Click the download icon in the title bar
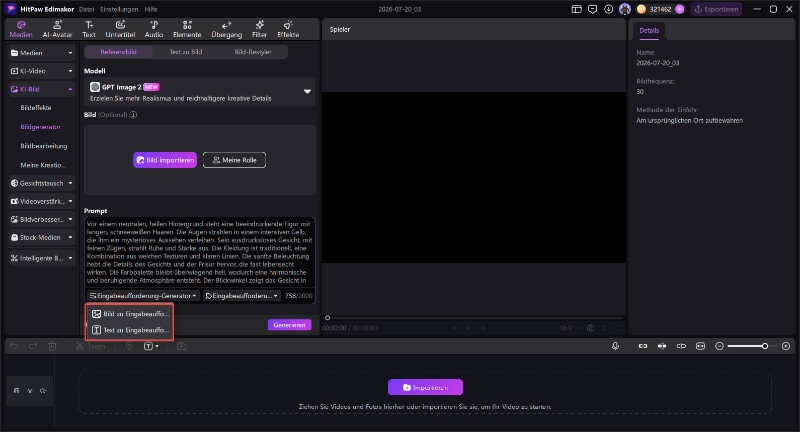Screen dimensions: 800x432 coord(609,9)
